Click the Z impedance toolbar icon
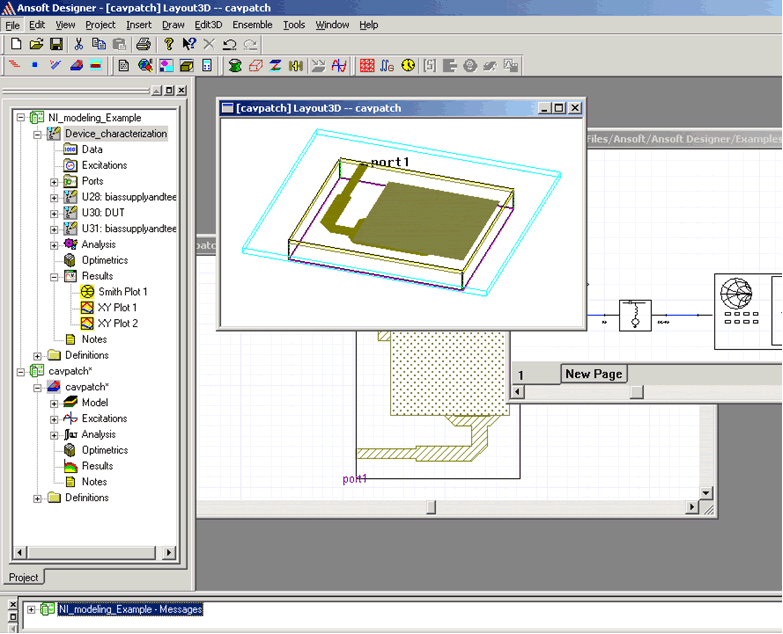 click(x=275, y=65)
